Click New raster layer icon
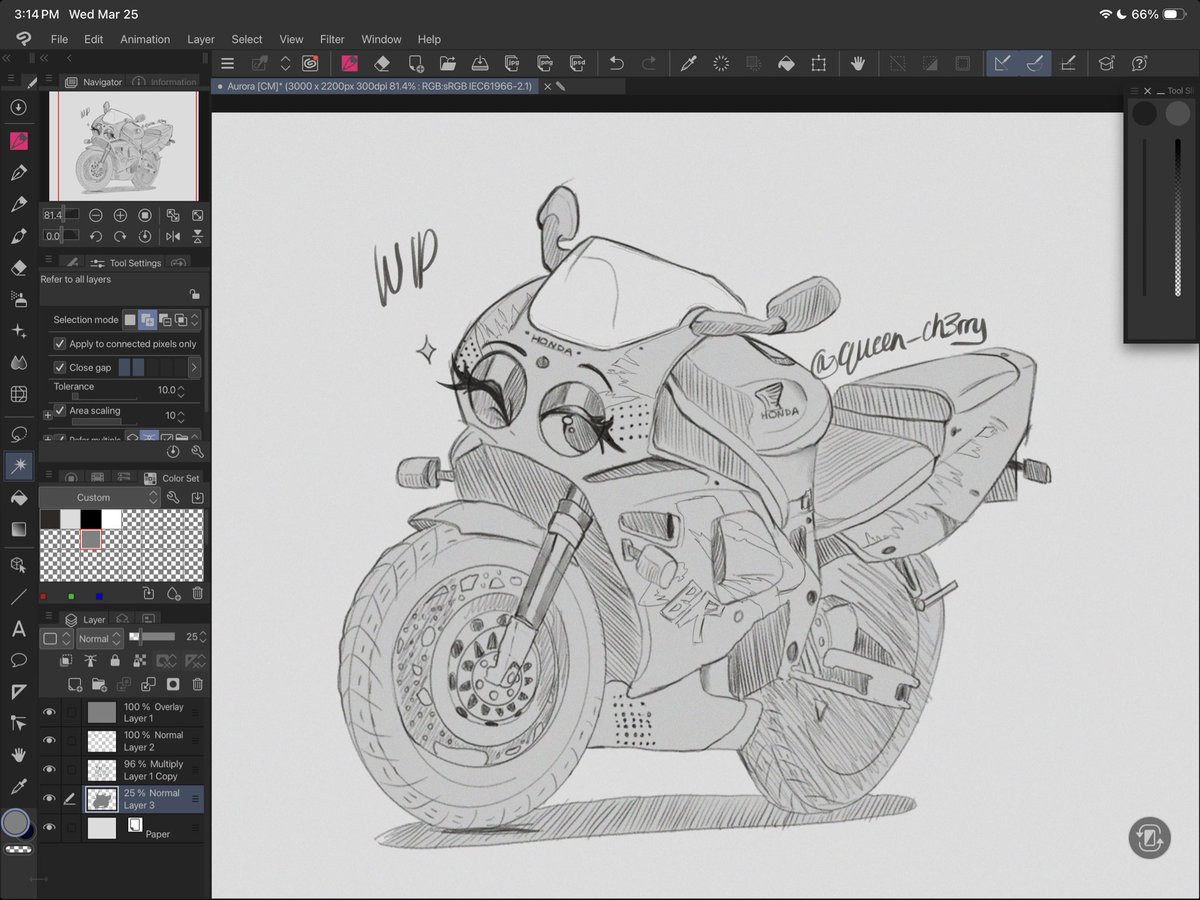Screen dimensions: 1200x900 (x=75, y=685)
